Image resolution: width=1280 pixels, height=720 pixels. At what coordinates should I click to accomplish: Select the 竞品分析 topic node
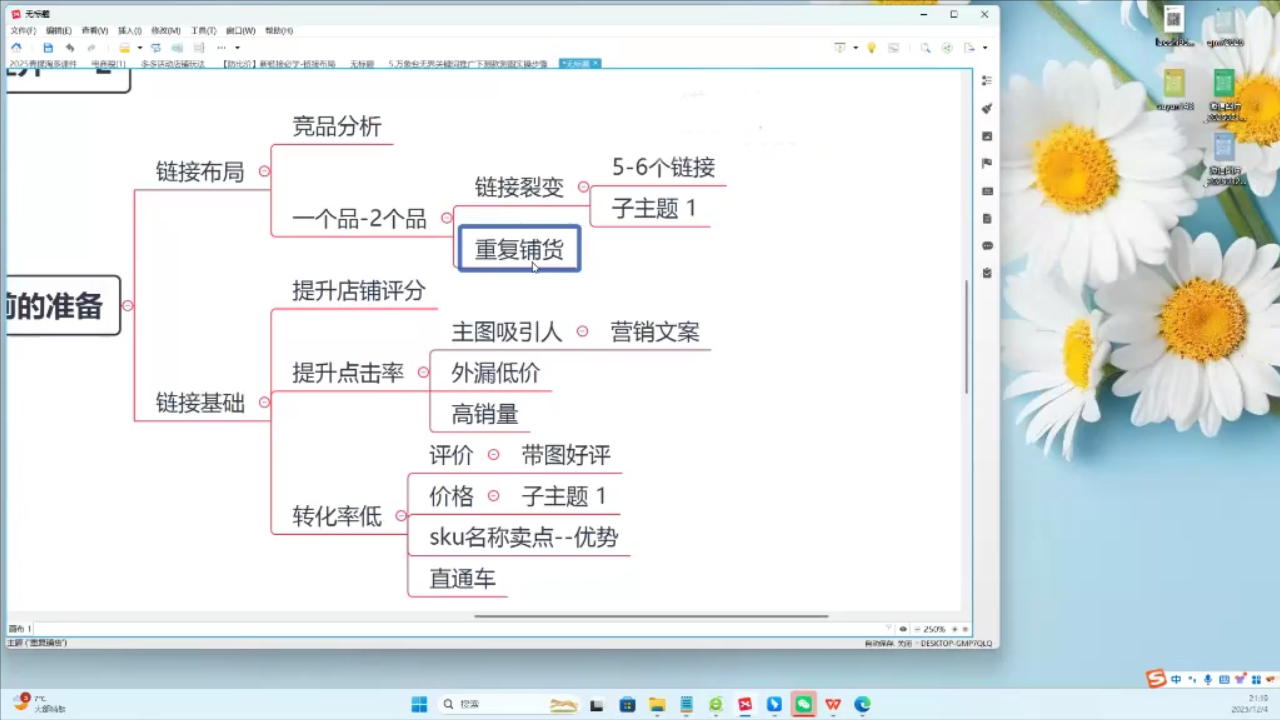coord(336,127)
